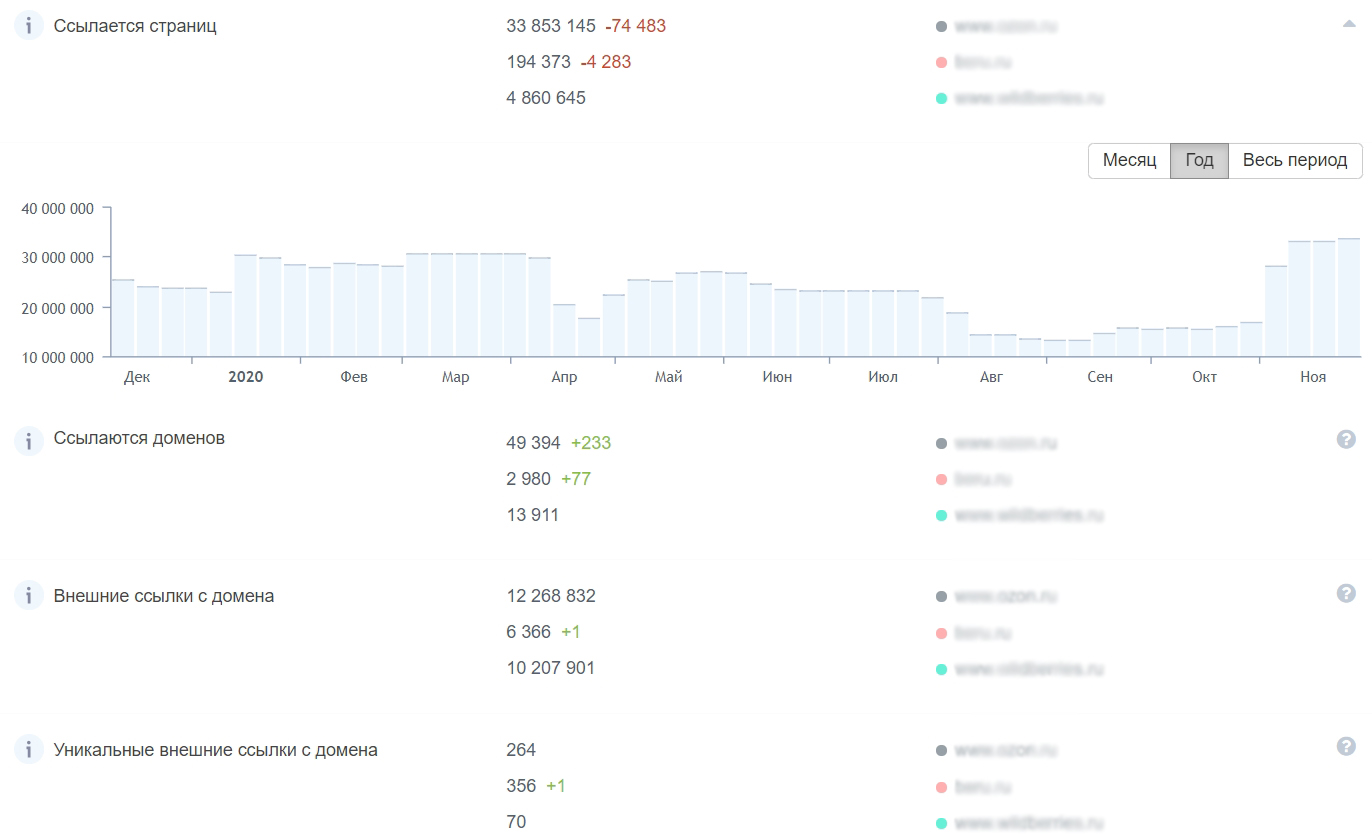Expand the "Ссылаются доменов" section title
1372x839 pixels.
[139, 438]
